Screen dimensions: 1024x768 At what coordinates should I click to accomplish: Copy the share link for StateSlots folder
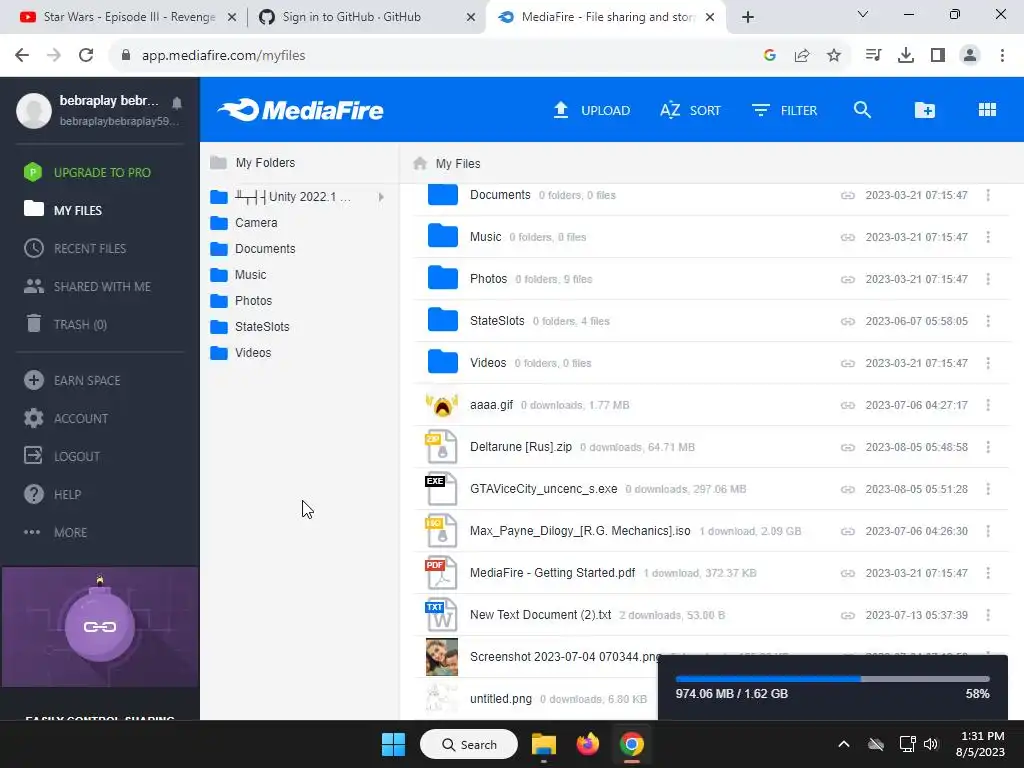848,321
